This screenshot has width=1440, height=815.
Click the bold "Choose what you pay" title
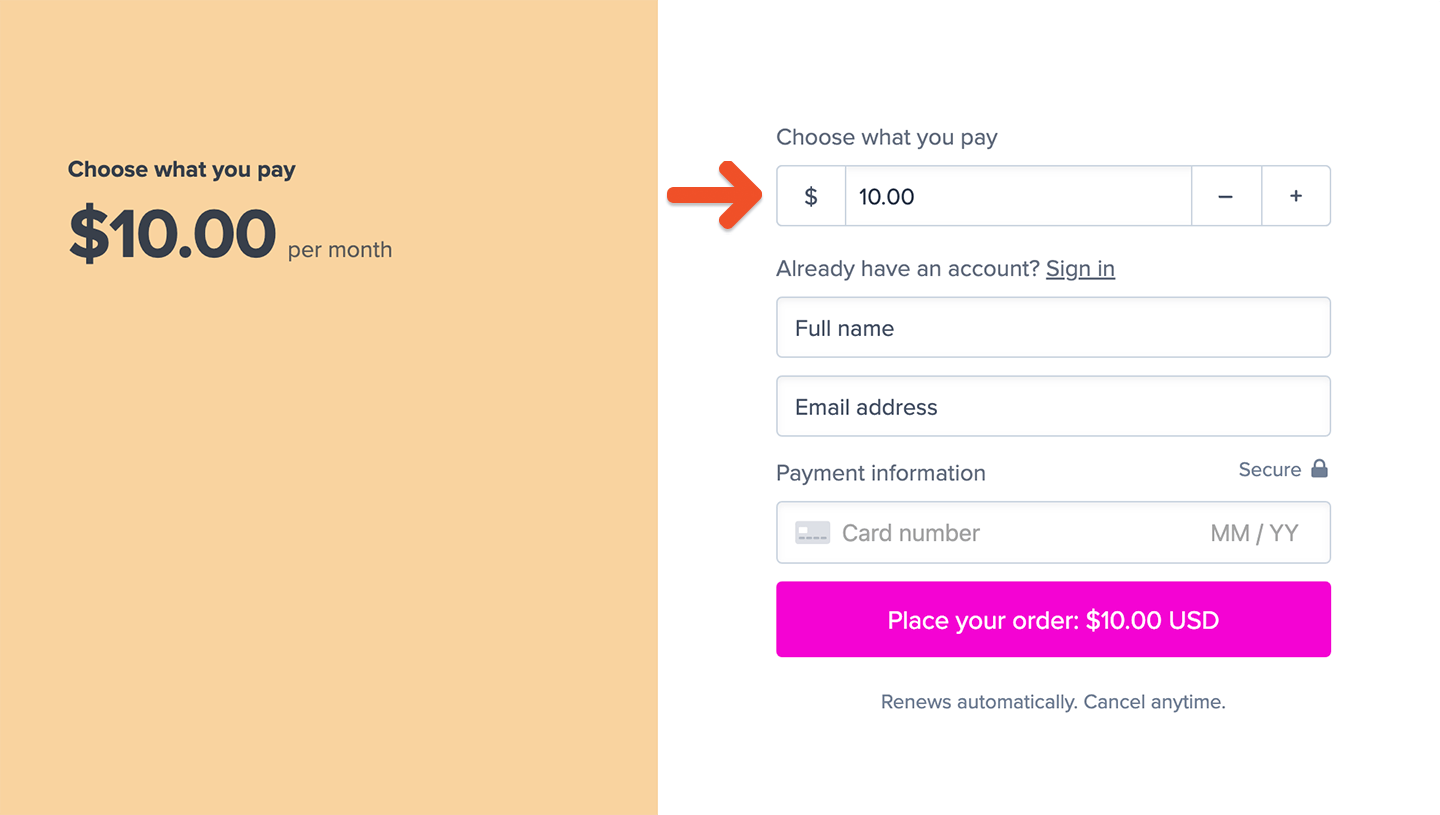point(182,170)
